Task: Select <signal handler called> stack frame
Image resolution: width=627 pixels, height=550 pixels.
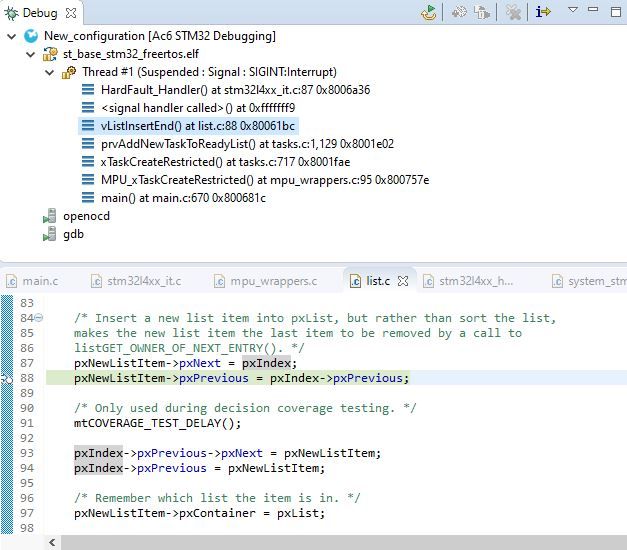Action: pos(198,108)
